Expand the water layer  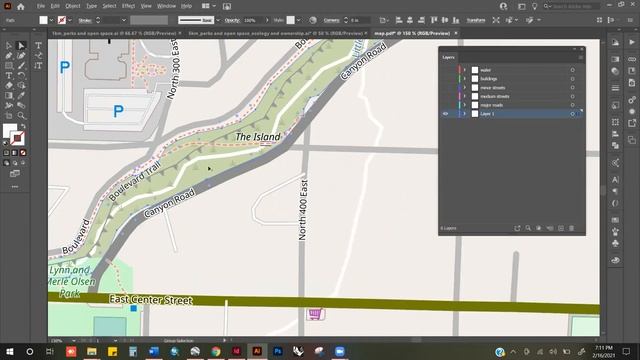464,70
